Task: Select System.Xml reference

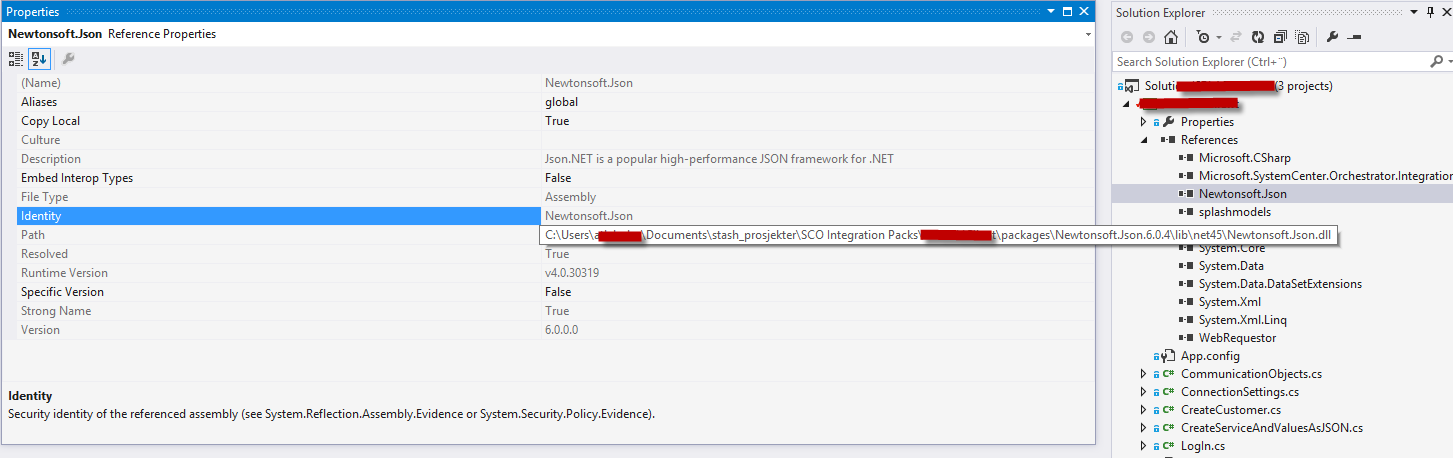Action: click(x=1230, y=302)
